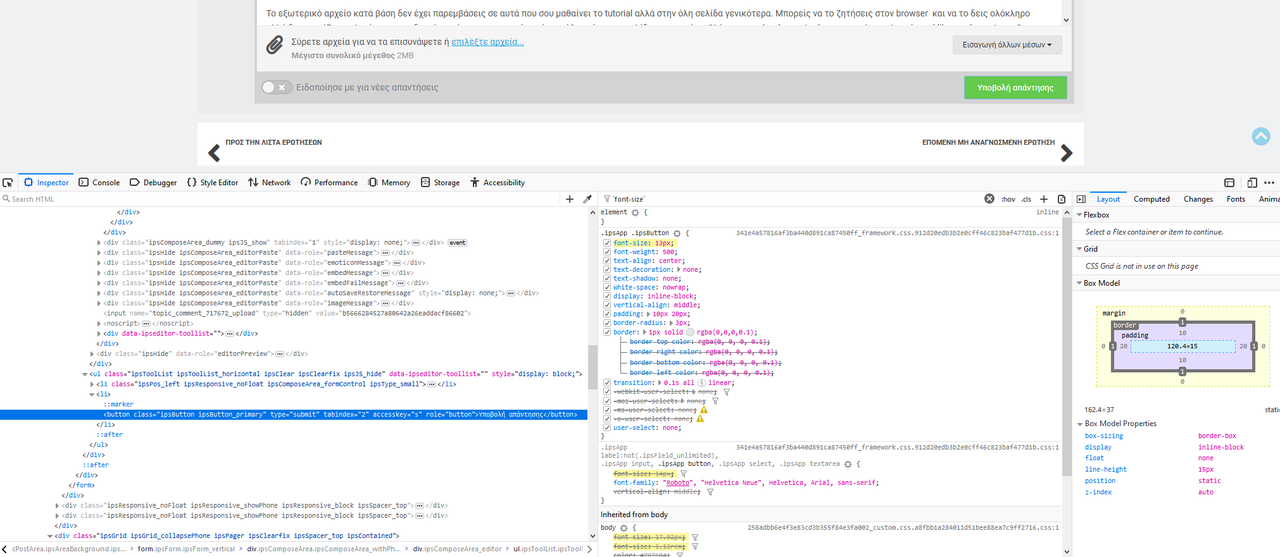Image resolution: width=1280 pixels, height=557 pixels.
Task: Toggle the .cls class panel
Action: [1026, 199]
